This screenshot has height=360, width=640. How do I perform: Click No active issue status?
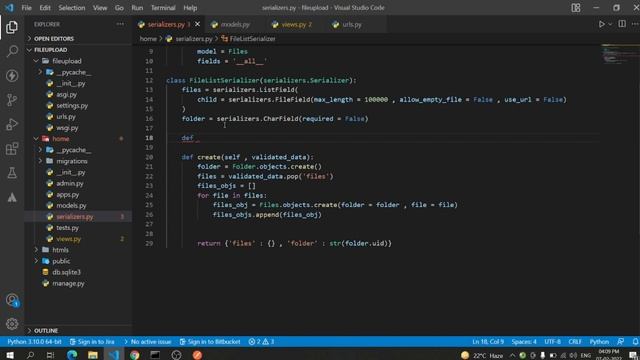pyautogui.click(x=147, y=342)
